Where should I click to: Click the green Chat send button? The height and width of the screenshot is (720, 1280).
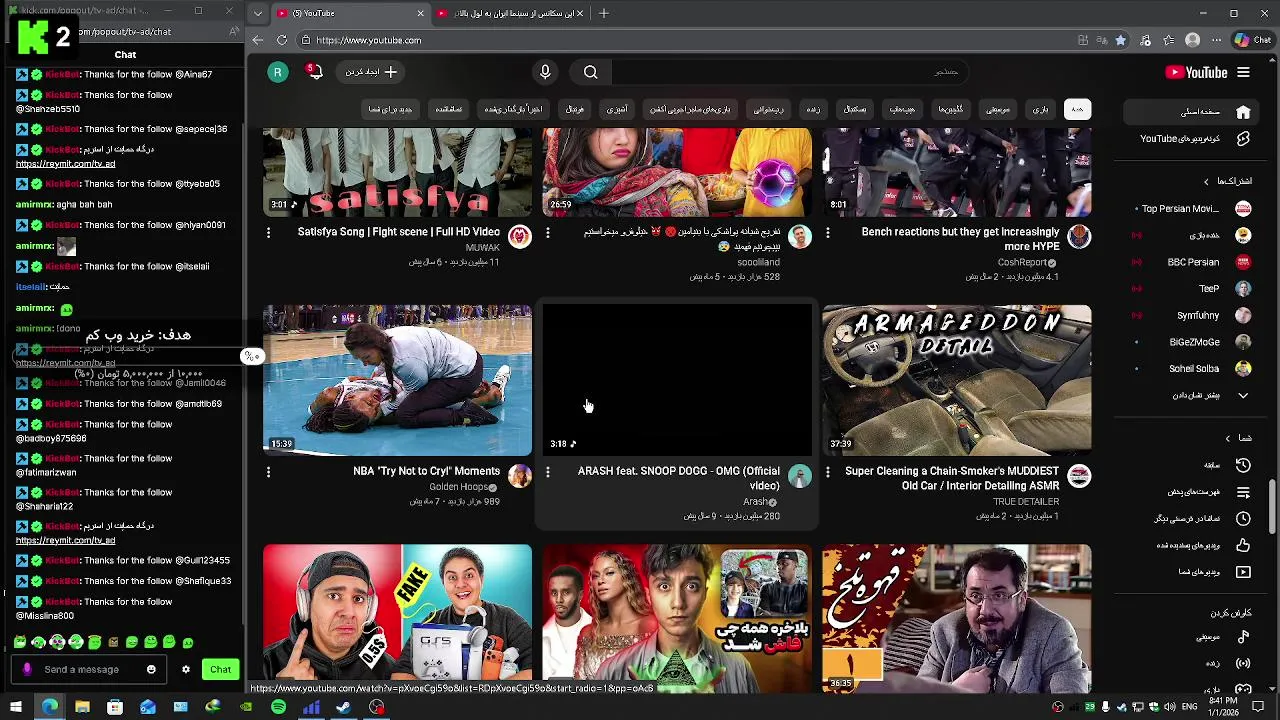tap(221, 670)
